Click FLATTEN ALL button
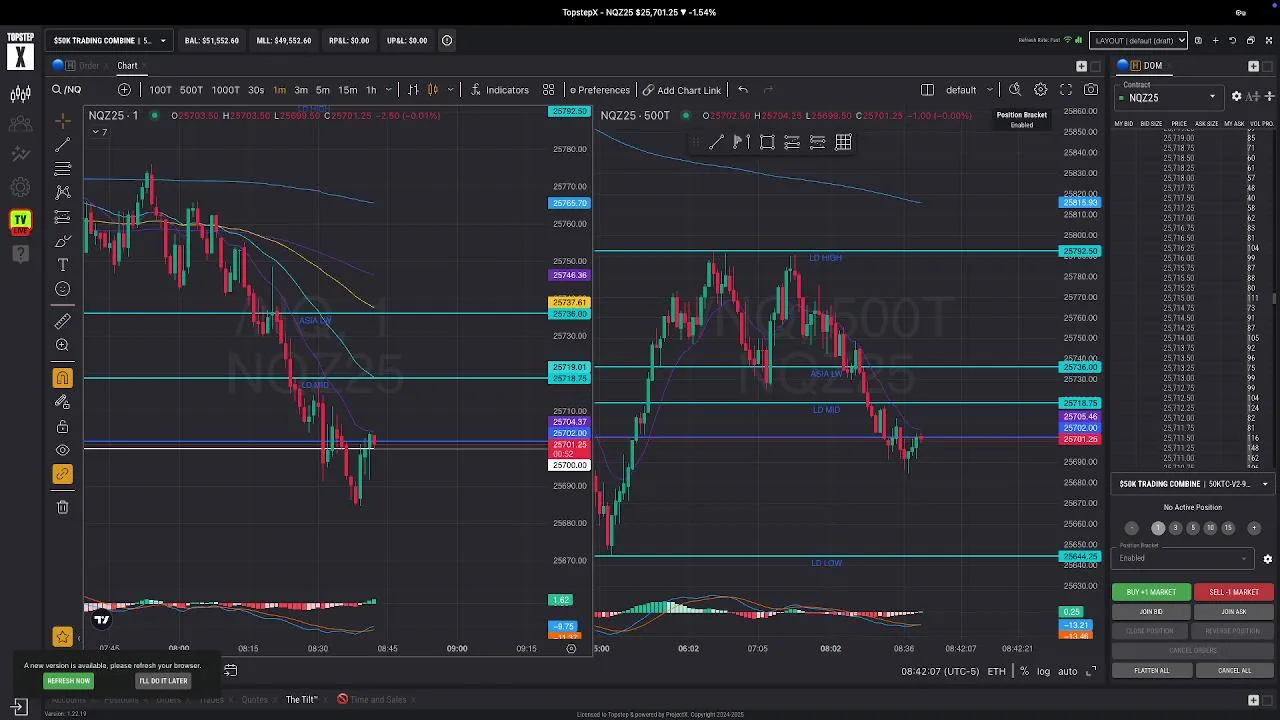 [1151, 671]
